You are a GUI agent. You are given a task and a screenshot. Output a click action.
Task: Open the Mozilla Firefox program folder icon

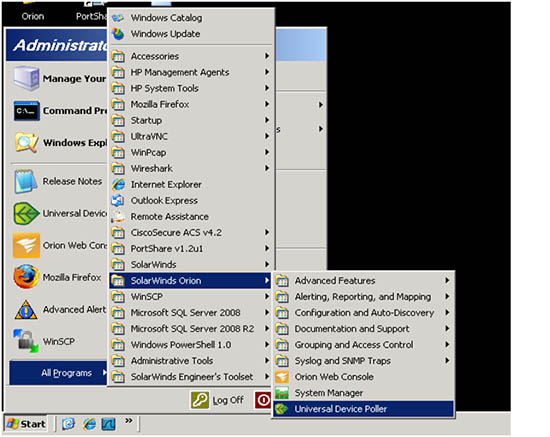tap(118, 105)
